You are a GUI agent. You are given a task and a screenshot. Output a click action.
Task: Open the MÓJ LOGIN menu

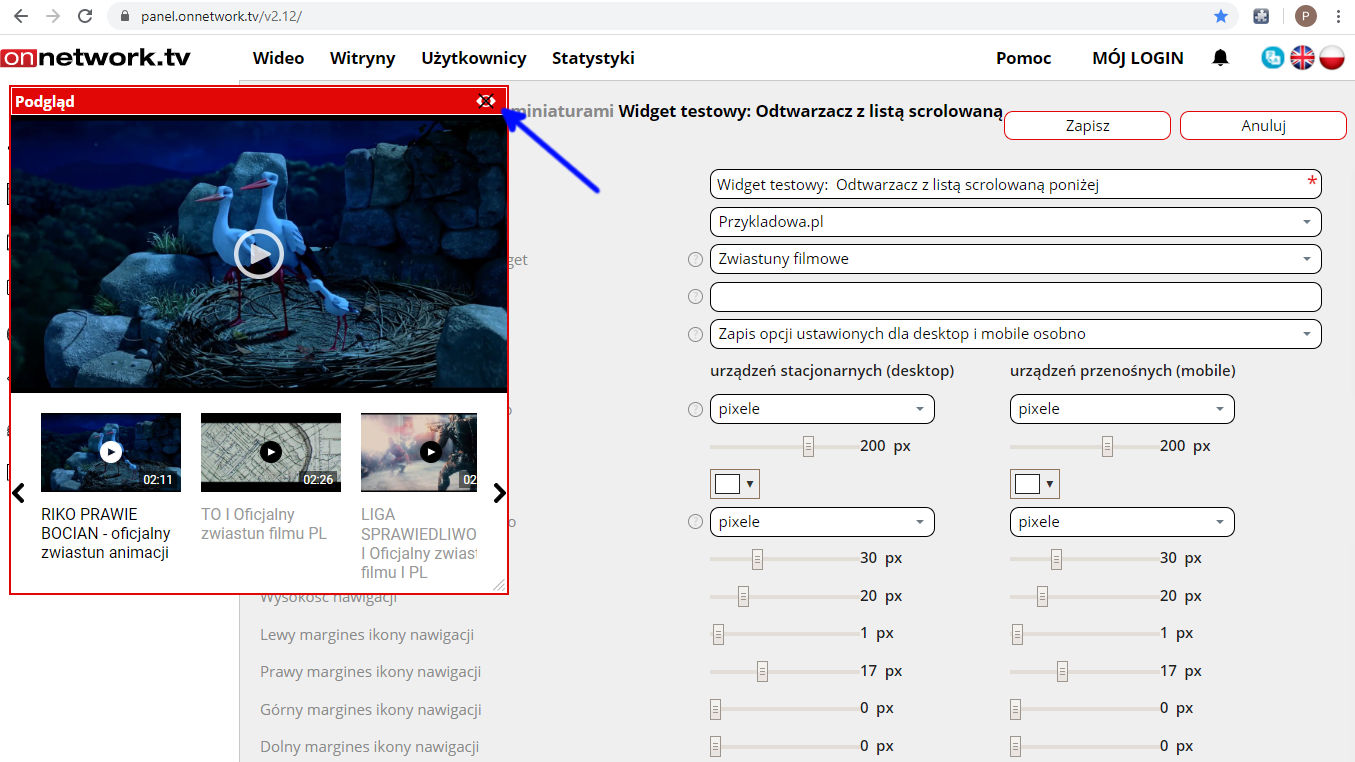tap(1138, 58)
